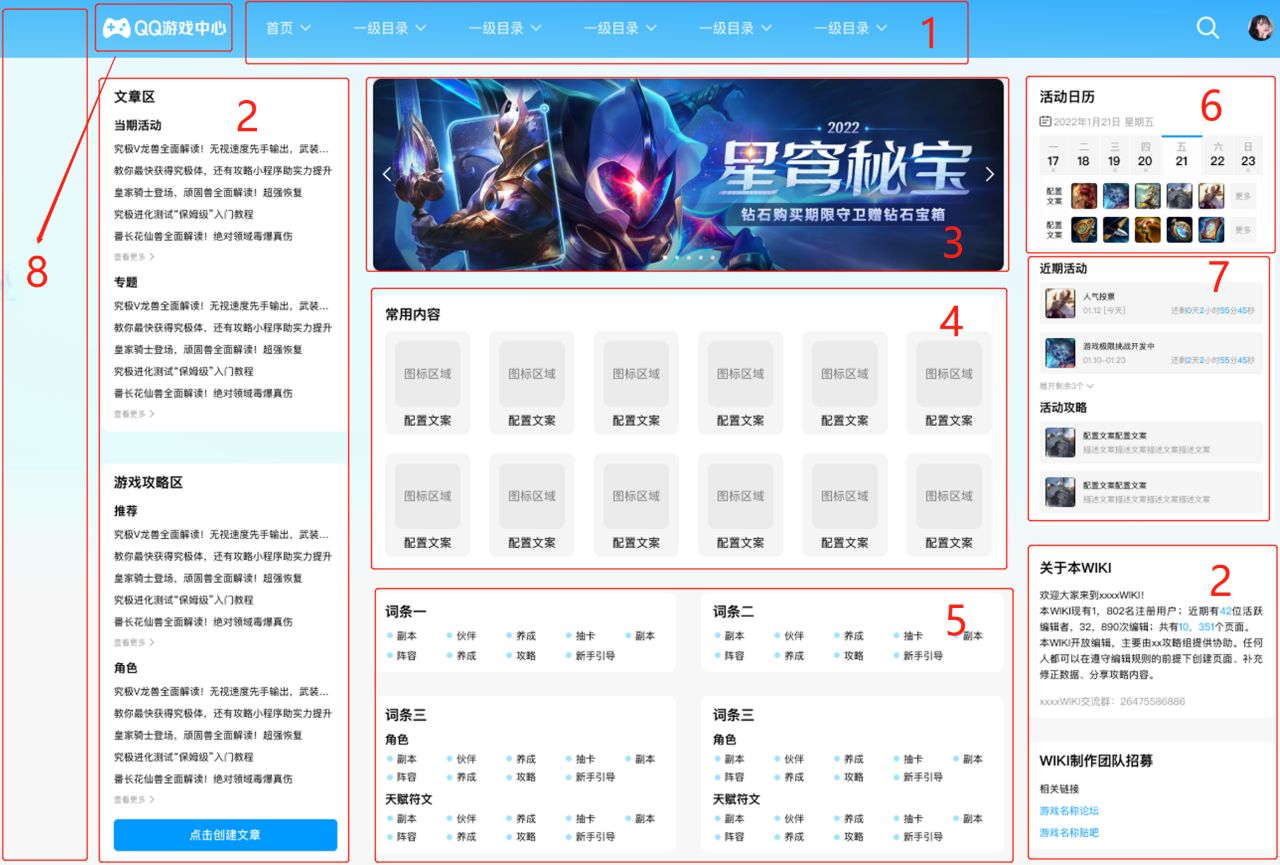Select the spear item icon in the calendar

click(x=1116, y=230)
